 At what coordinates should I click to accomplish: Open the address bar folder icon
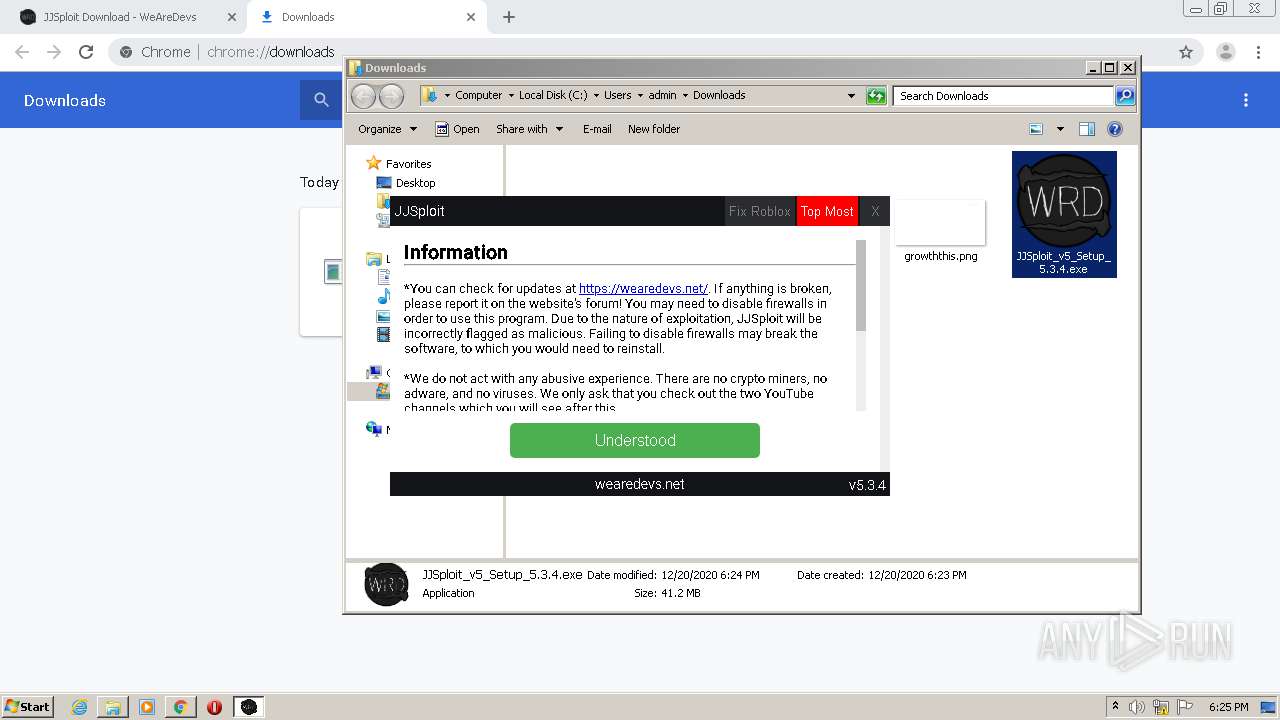(430, 95)
